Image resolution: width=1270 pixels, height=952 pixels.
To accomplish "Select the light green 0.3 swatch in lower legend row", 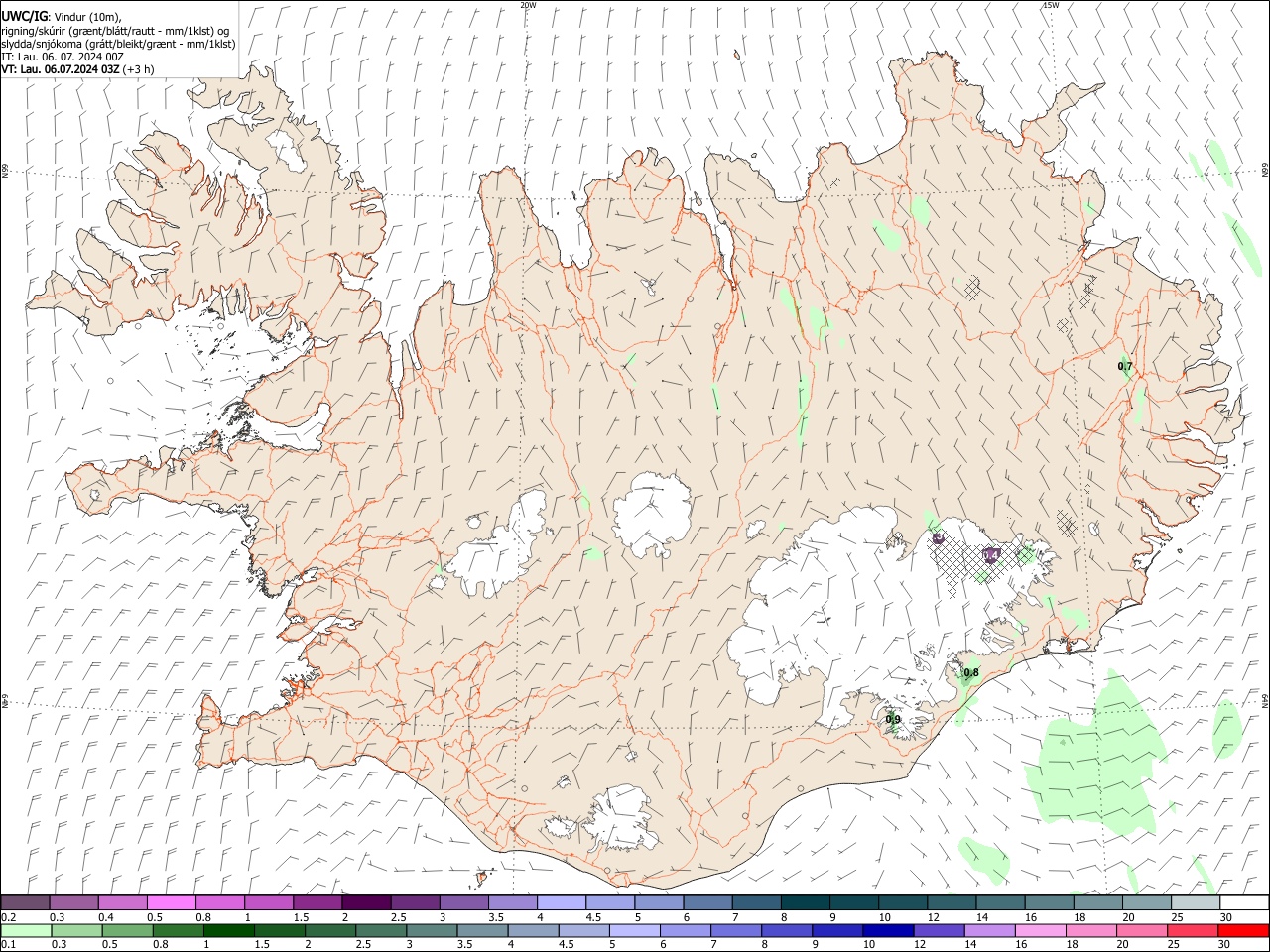I will 74,930.
